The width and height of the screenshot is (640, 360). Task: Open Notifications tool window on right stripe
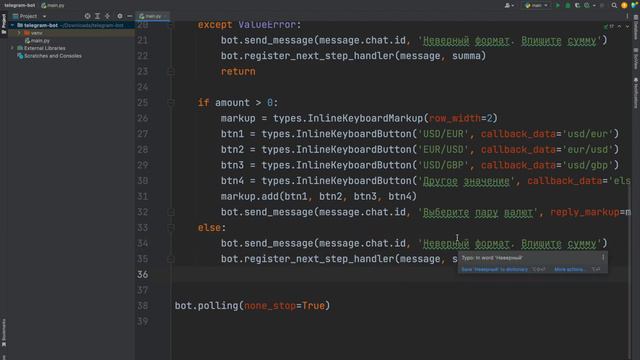click(x=636, y=93)
